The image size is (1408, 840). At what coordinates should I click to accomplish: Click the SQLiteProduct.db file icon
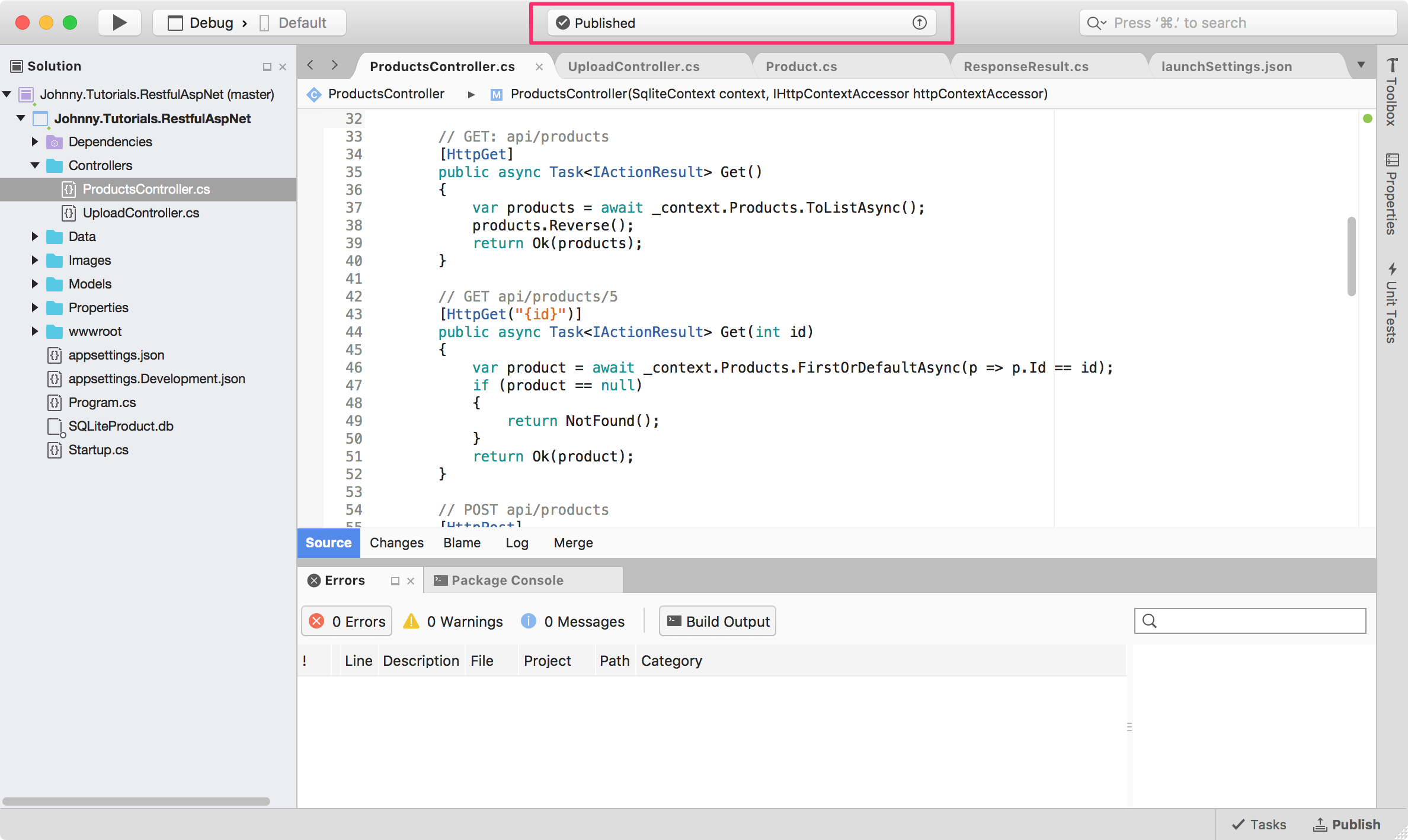click(55, 427)
